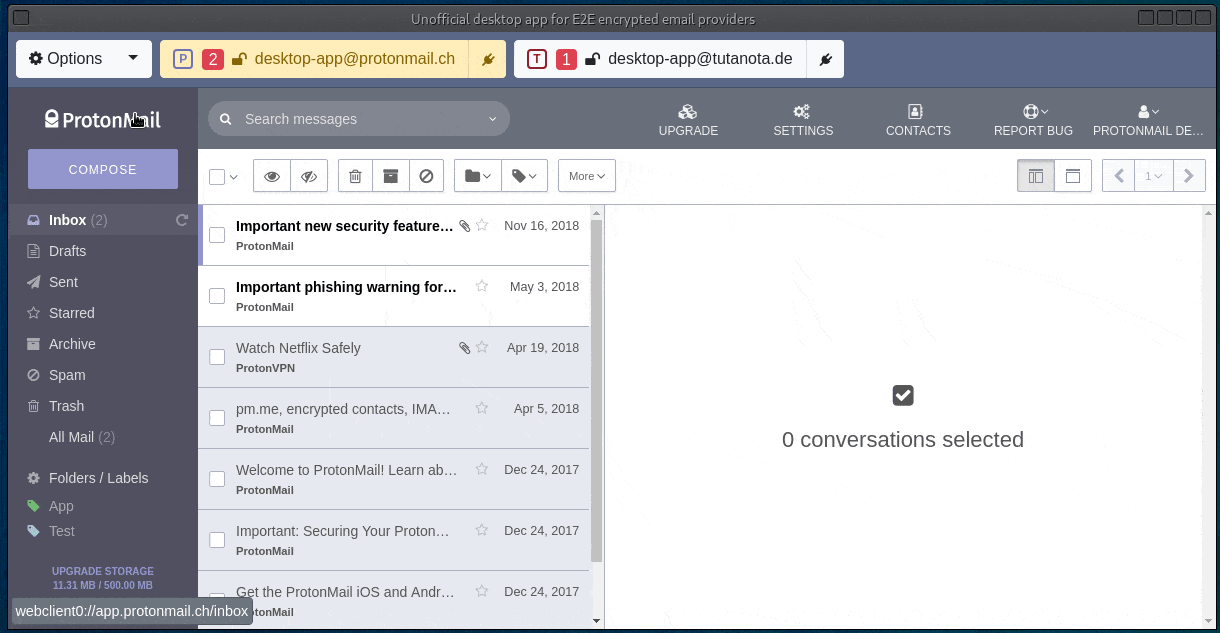Switch to row layout view

pos(1073,176)
